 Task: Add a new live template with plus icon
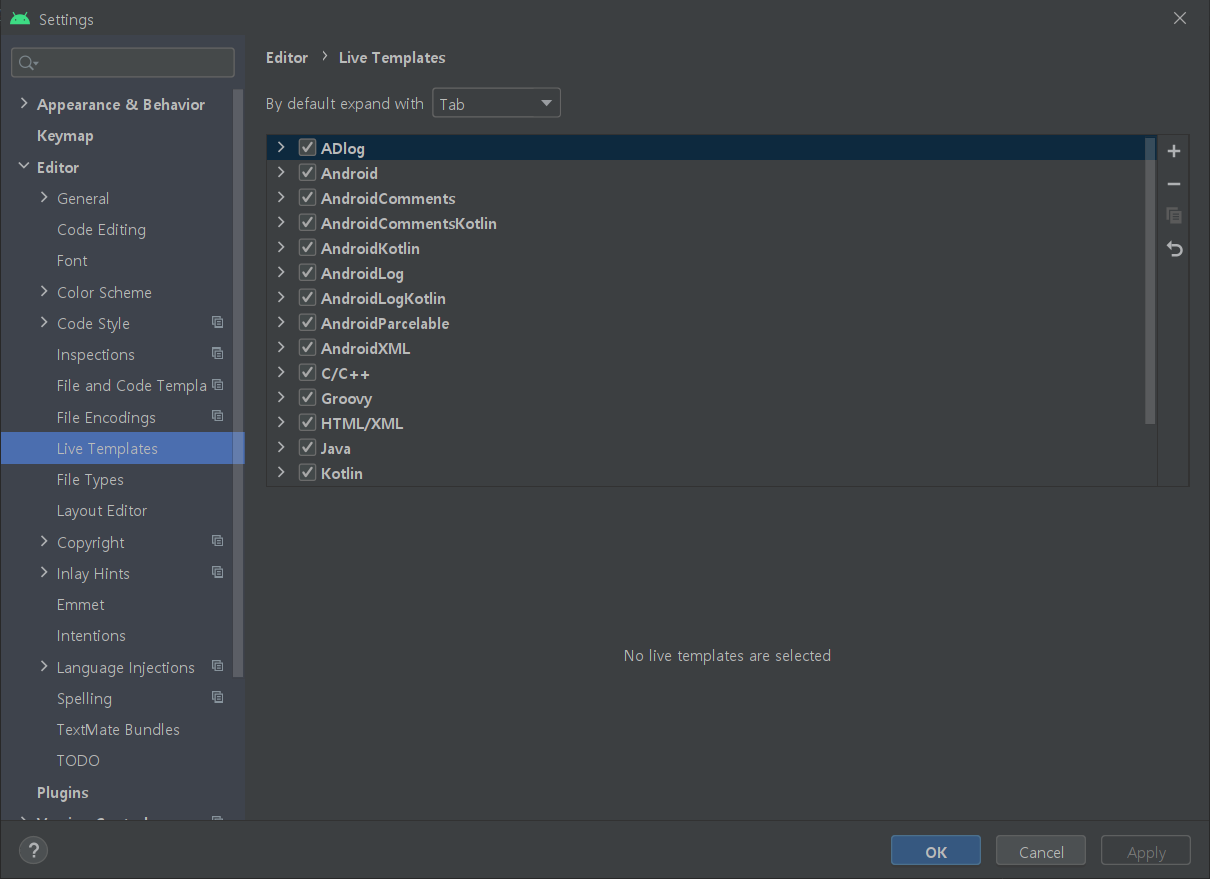pos(1174,152)
